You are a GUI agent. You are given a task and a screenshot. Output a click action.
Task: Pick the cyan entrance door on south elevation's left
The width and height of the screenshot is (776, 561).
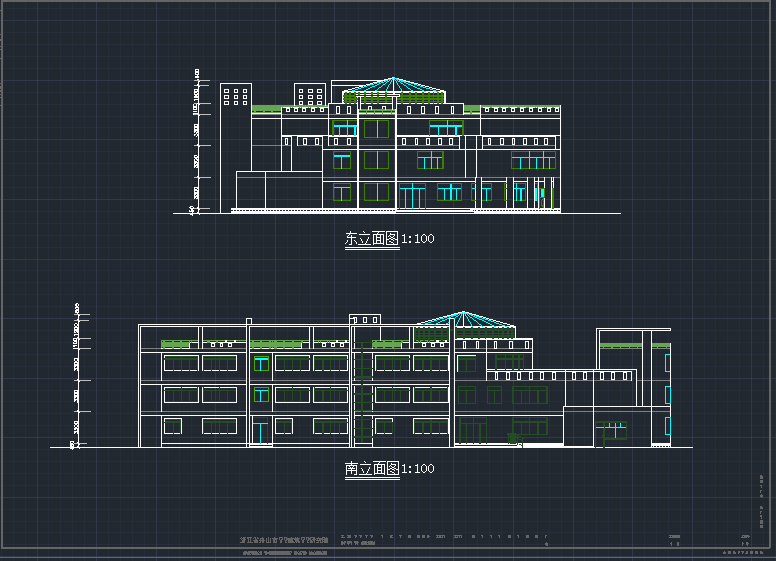(x=261, y=432)
